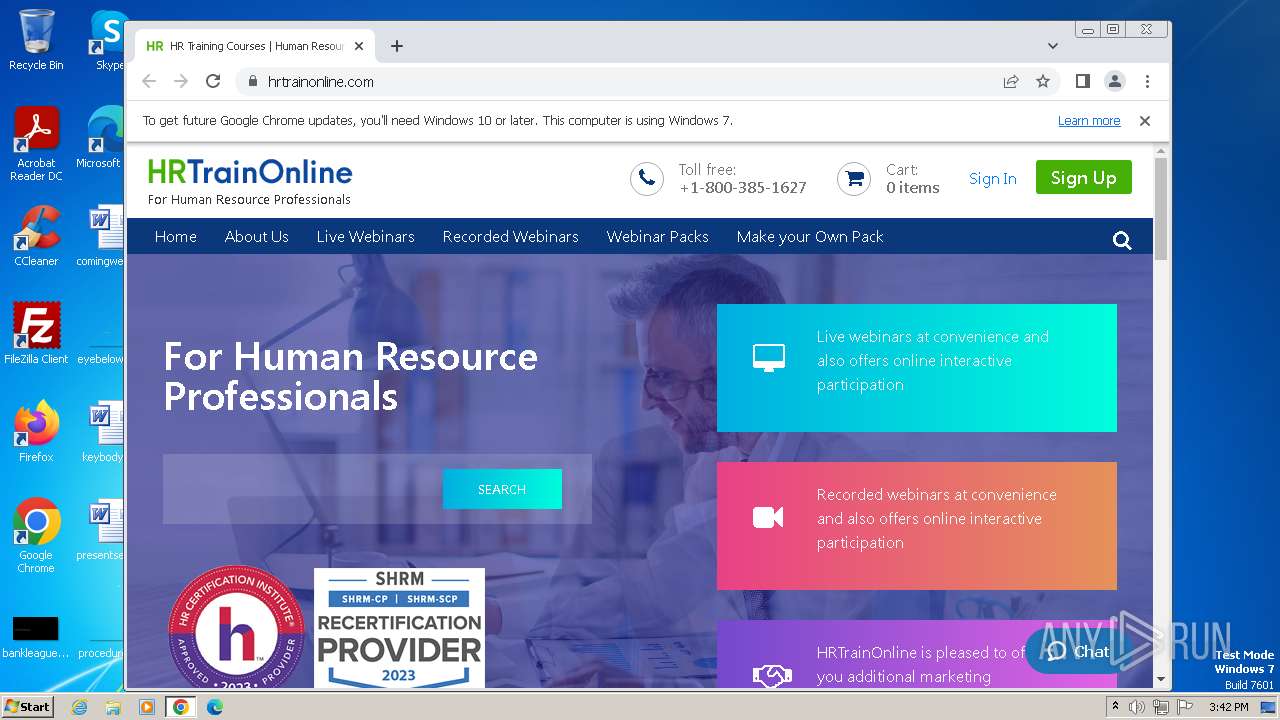Open Chrome profile avatar
The height and width of the screenshot is (720, 1280).
(1114, 82)
